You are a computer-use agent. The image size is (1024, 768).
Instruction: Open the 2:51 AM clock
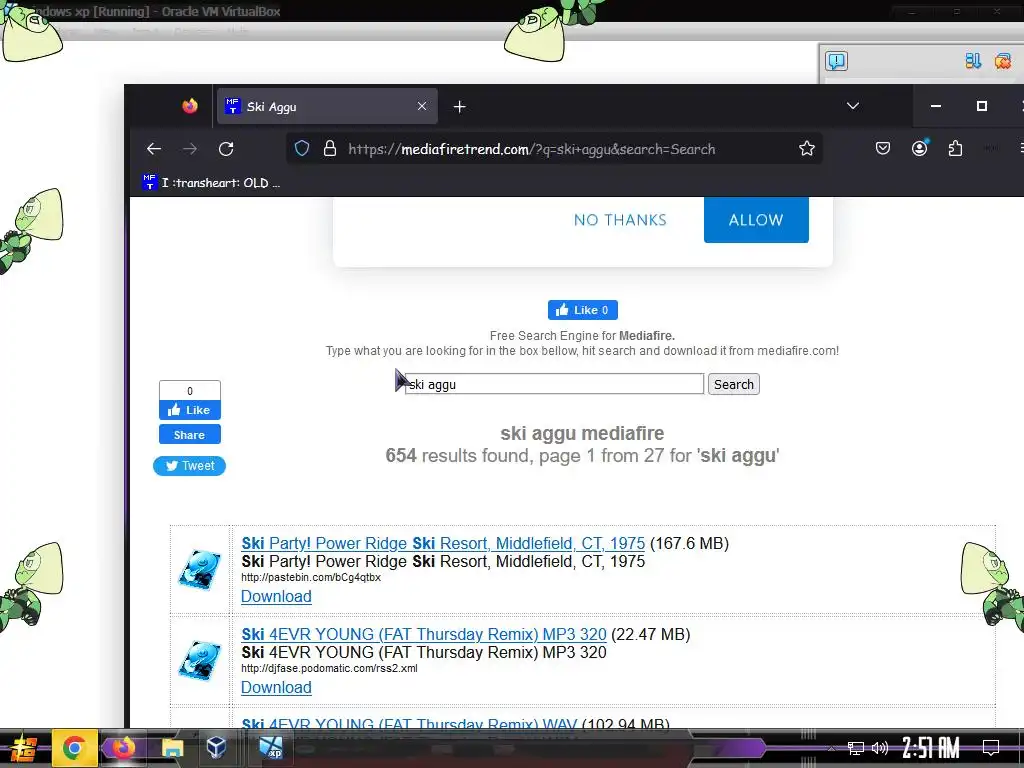[931, 748]
